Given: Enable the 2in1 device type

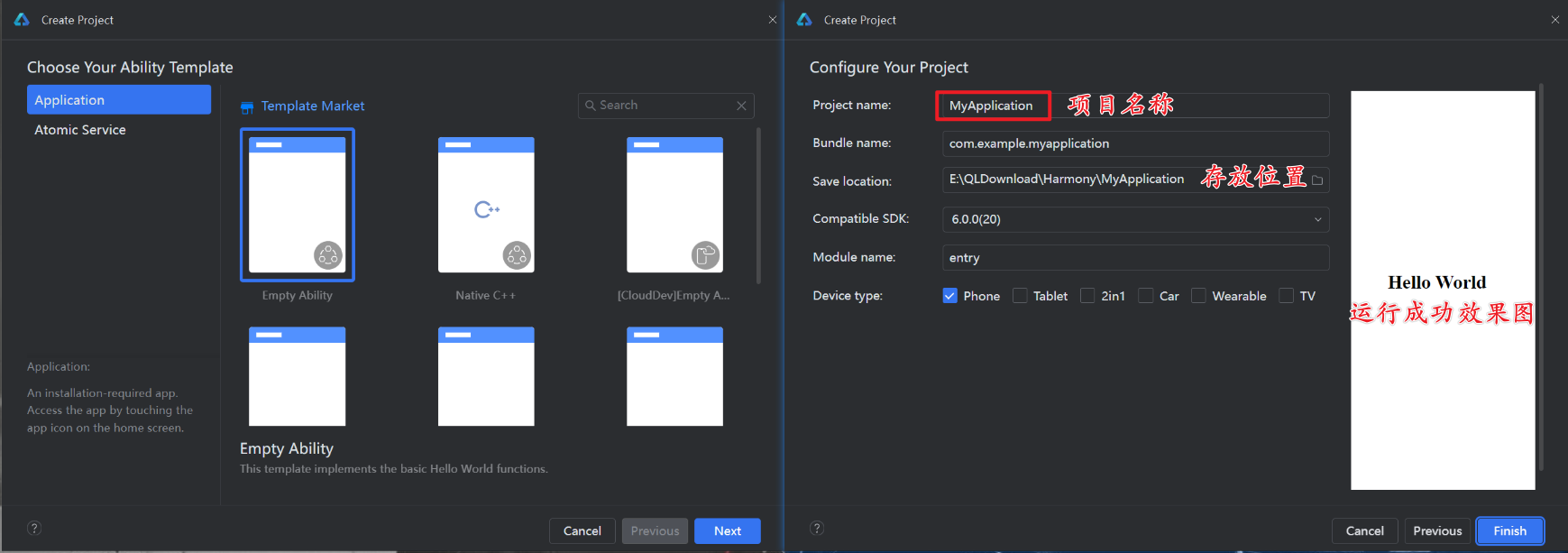Looking at the screenshot, I should 1087,296.
